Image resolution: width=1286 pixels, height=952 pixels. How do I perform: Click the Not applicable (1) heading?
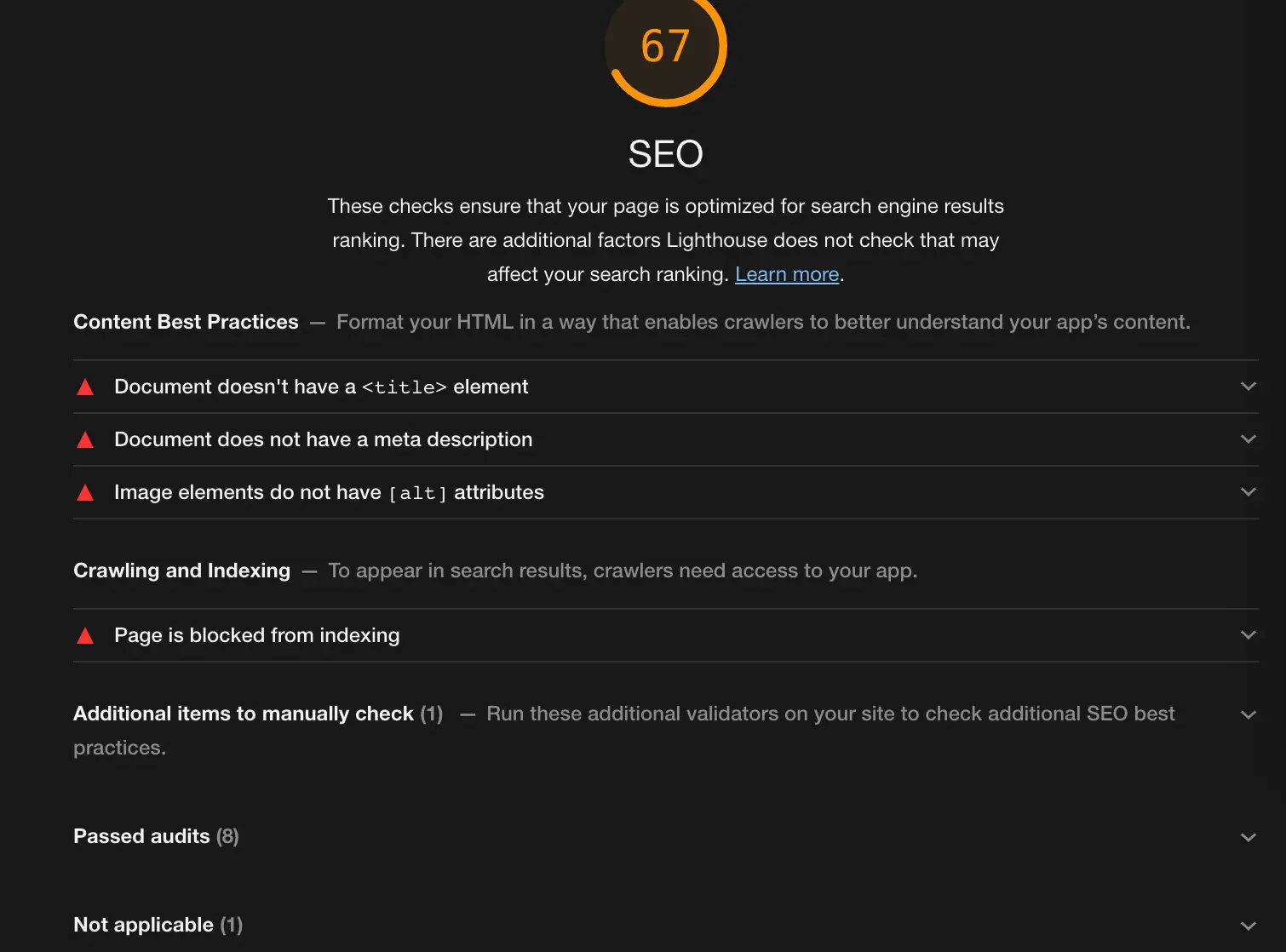click(158, 925)
